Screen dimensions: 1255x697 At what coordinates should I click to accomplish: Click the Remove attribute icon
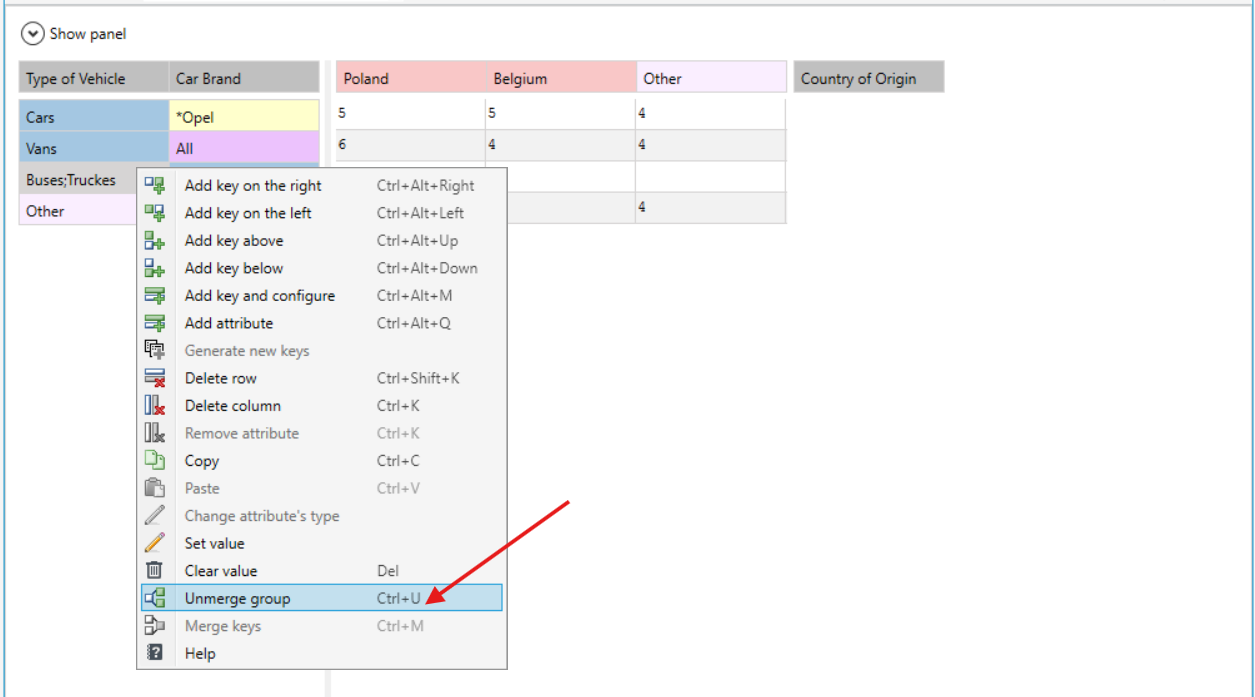point(154,433)
